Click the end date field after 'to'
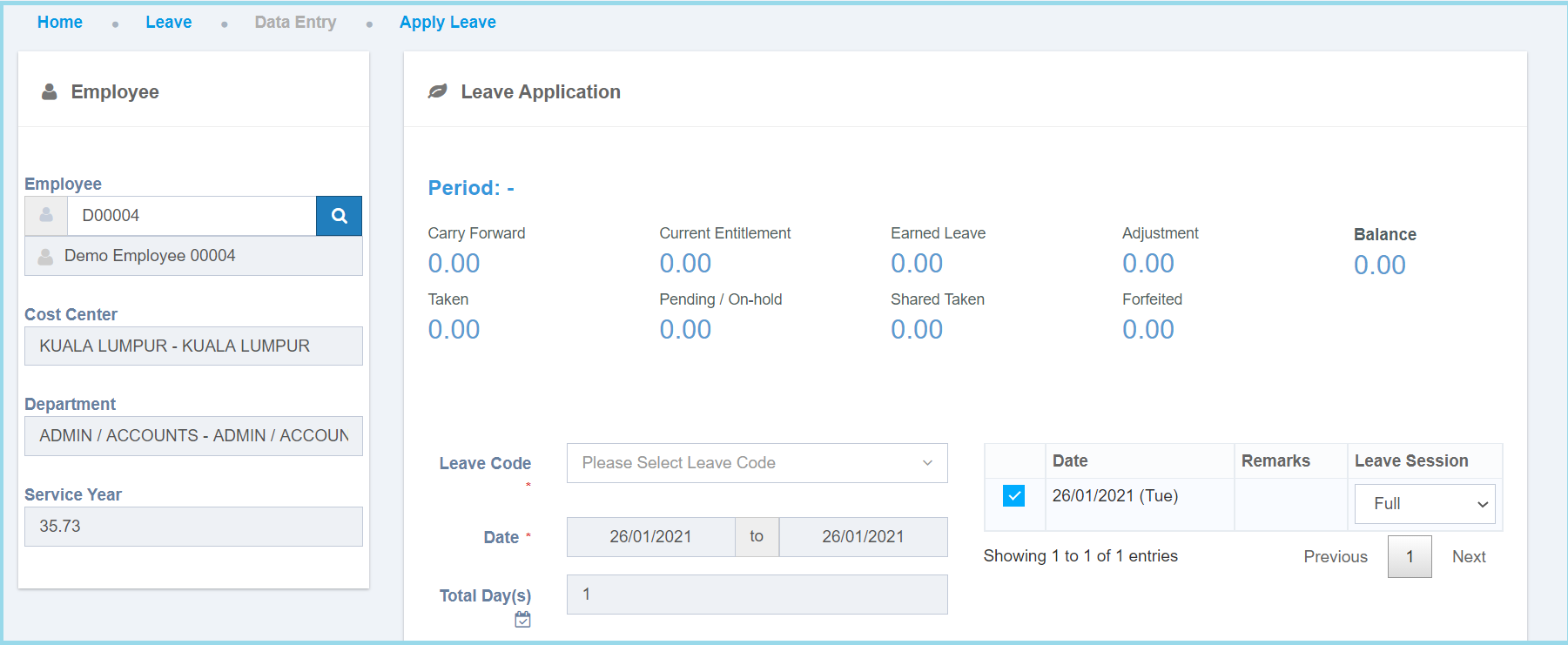This screenshot has width=1568, height=645. click(862, 537)
